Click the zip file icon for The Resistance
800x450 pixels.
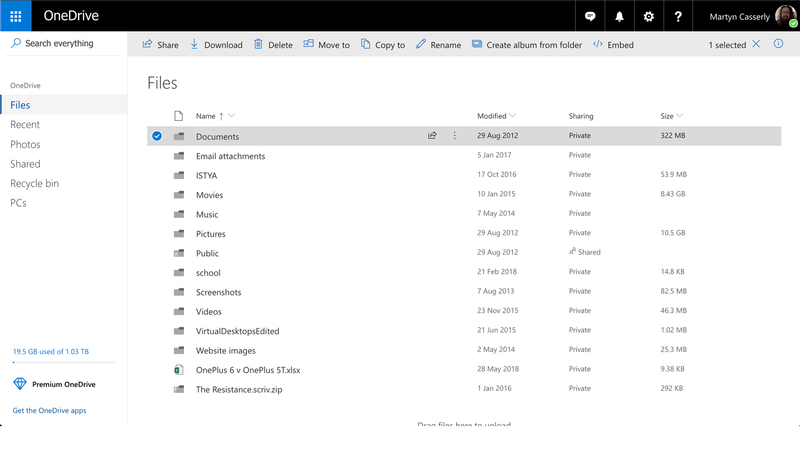coord(179,389)
